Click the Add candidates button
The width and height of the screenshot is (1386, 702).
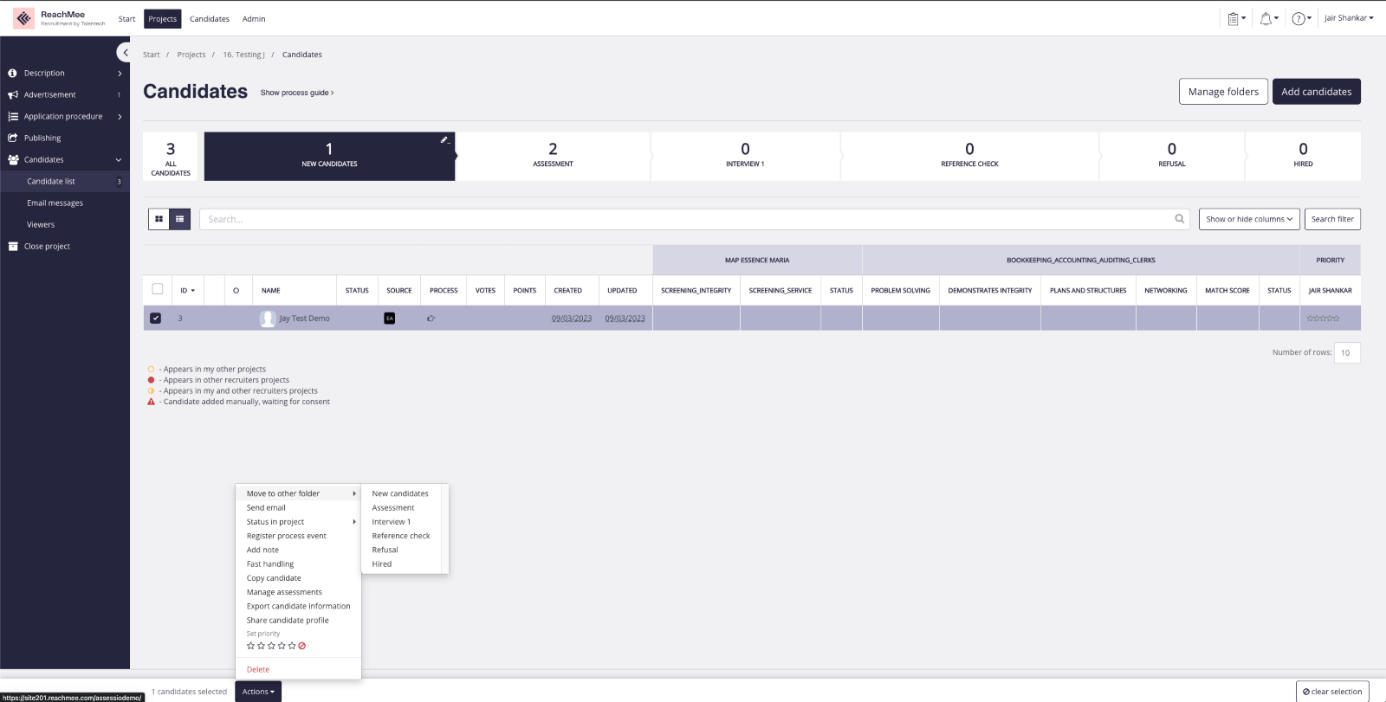pos(1315,92)
